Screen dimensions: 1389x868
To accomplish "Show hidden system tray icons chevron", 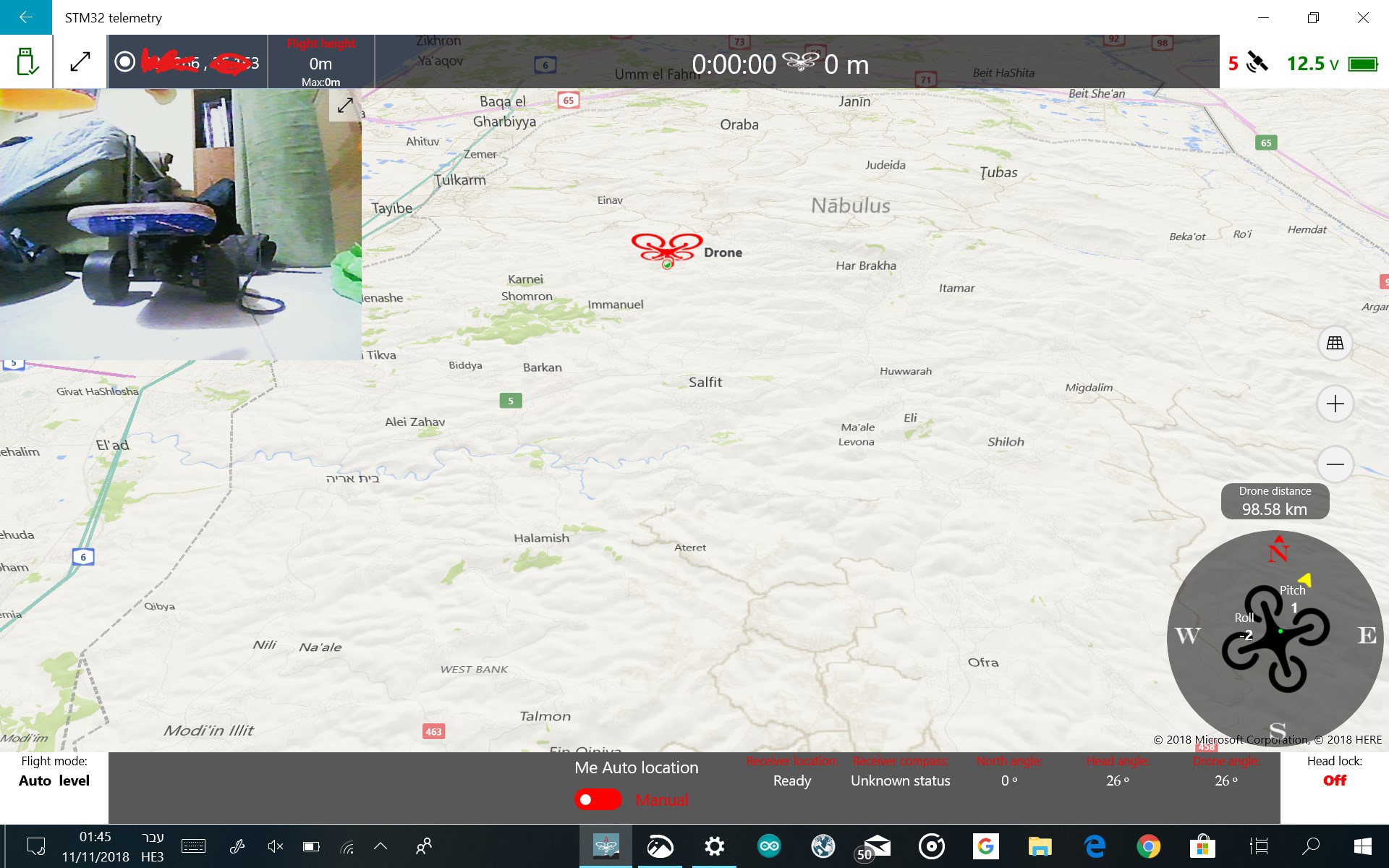I will click(x=381, y=846).
